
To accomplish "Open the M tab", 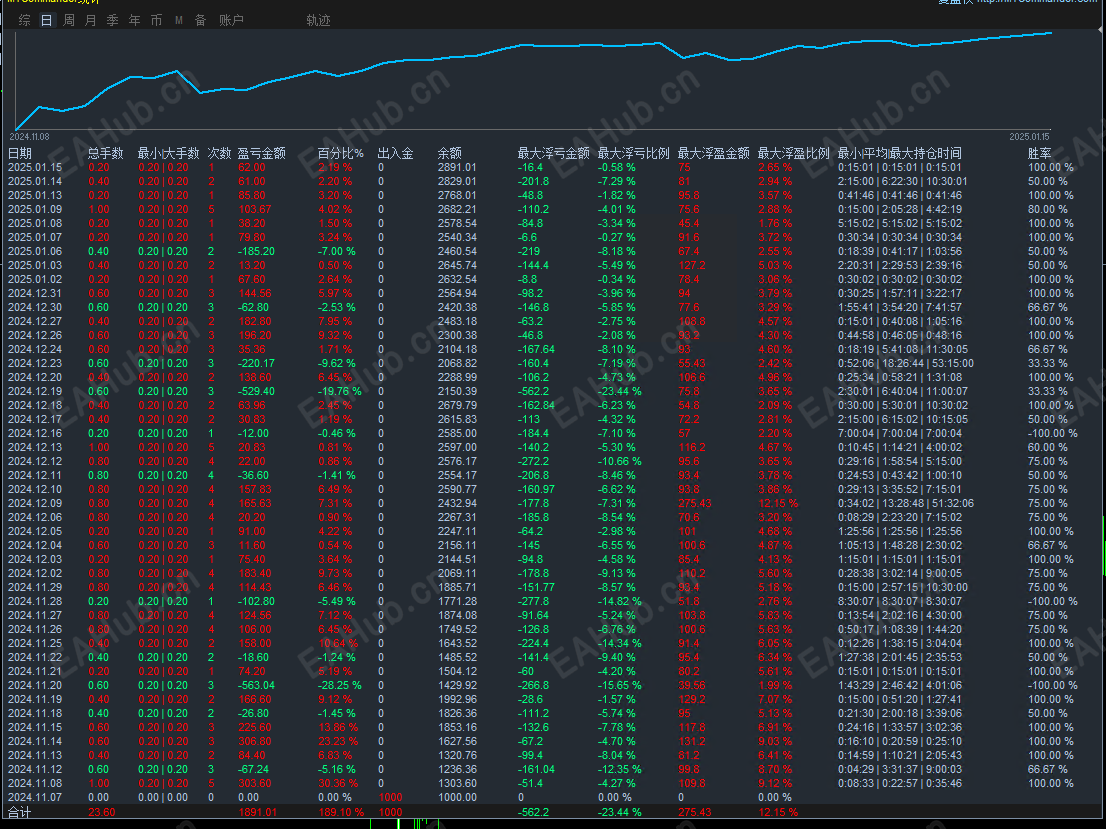I will point(178,20).
